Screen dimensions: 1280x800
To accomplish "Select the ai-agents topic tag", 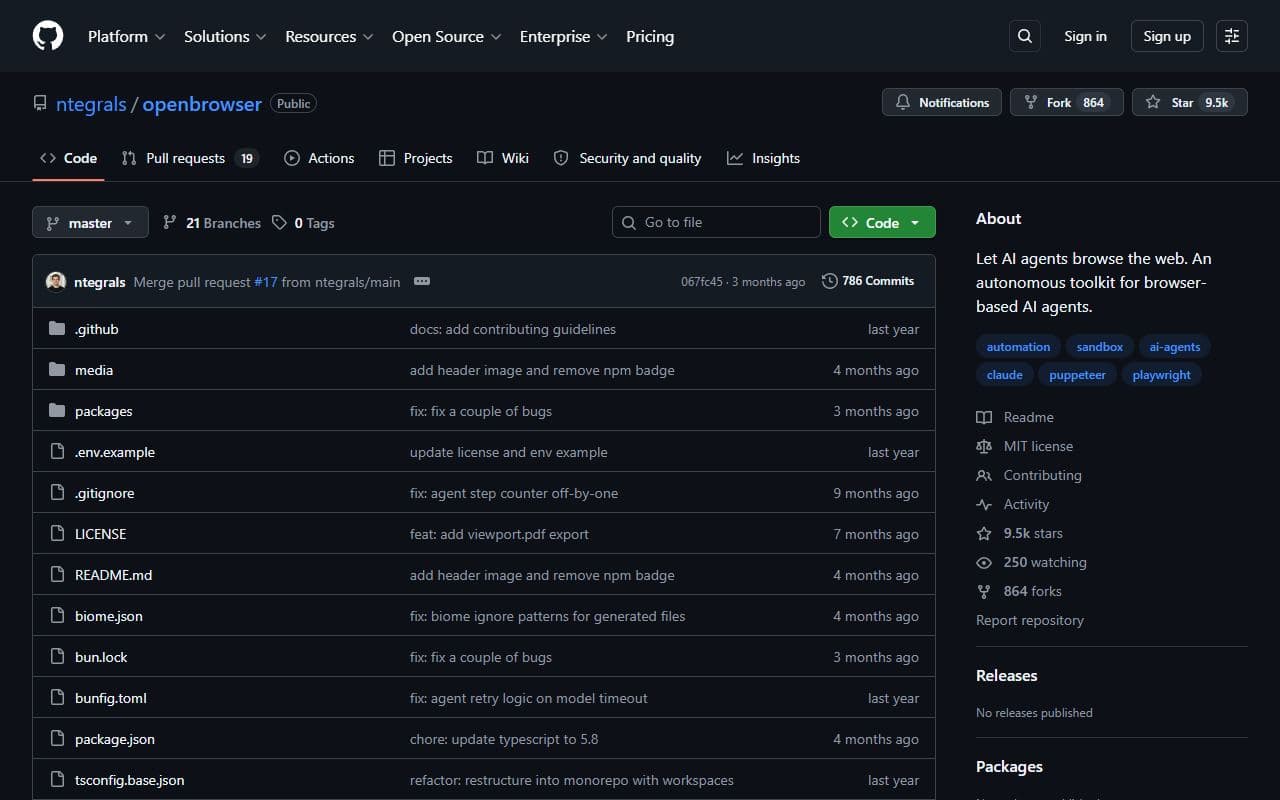I will click(1175, 347).
